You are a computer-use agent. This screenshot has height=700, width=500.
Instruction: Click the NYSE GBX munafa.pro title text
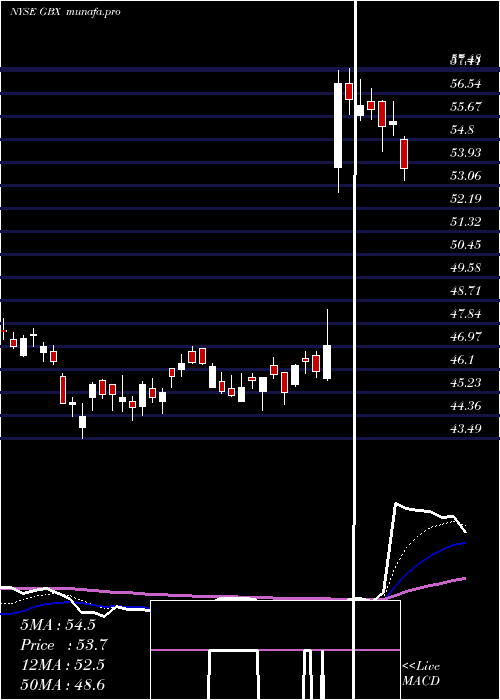(x=65, y=12)
